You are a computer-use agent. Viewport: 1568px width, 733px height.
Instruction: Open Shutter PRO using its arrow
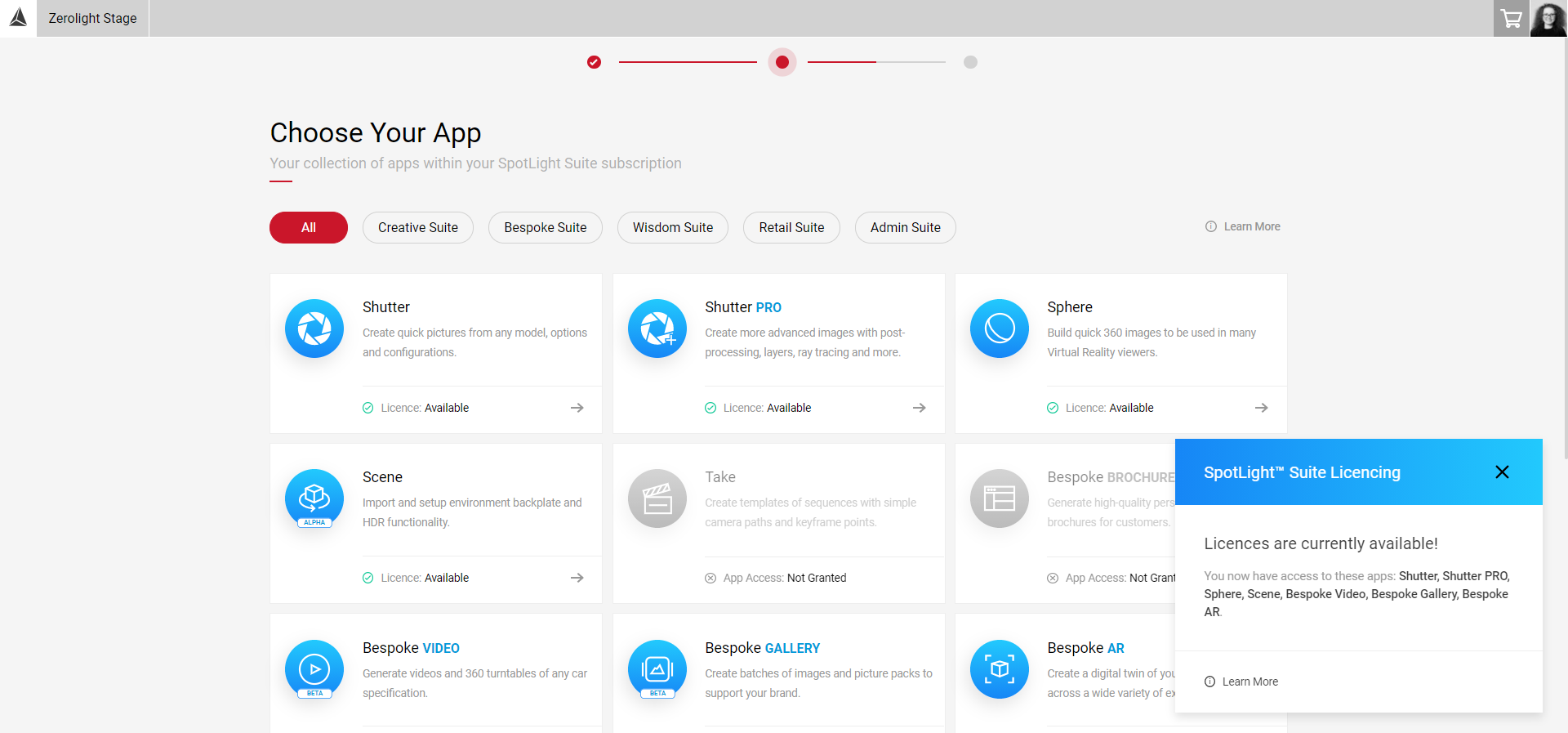(x=920, y=408)
